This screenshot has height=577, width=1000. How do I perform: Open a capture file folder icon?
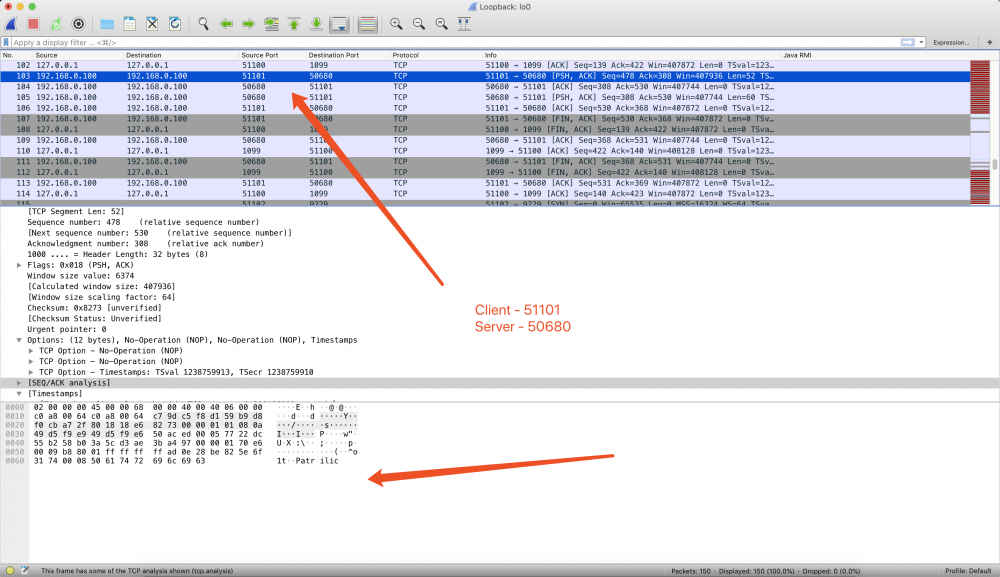[x=107, y=24]
